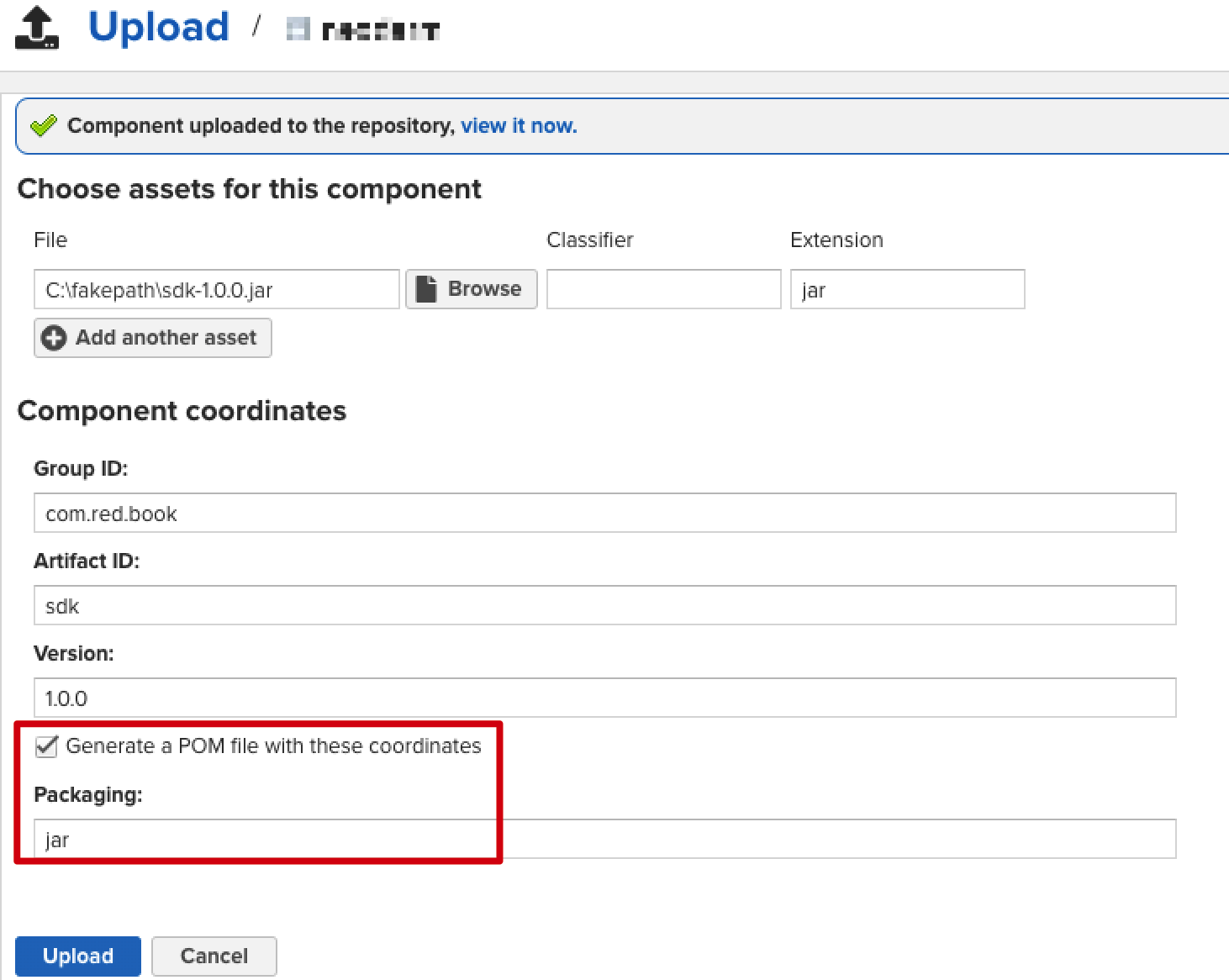Click Add another asset button
The width and height of the screenshot is (1229, 980).
tap(153, 338)
